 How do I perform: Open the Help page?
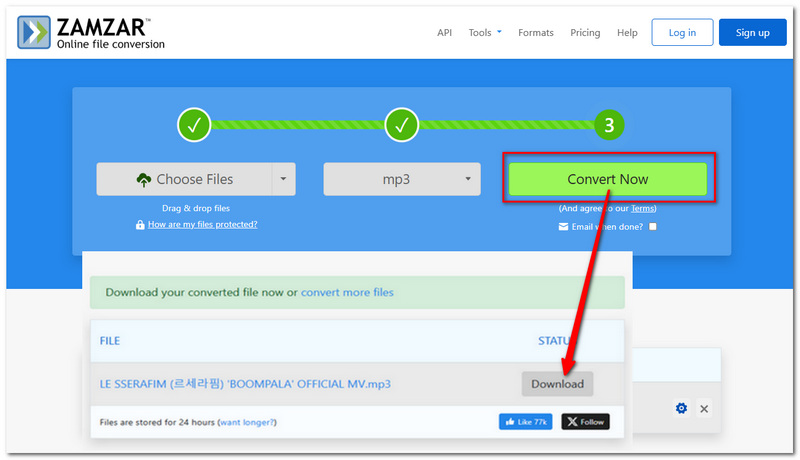pyautogui.click(x=627, y=33)
